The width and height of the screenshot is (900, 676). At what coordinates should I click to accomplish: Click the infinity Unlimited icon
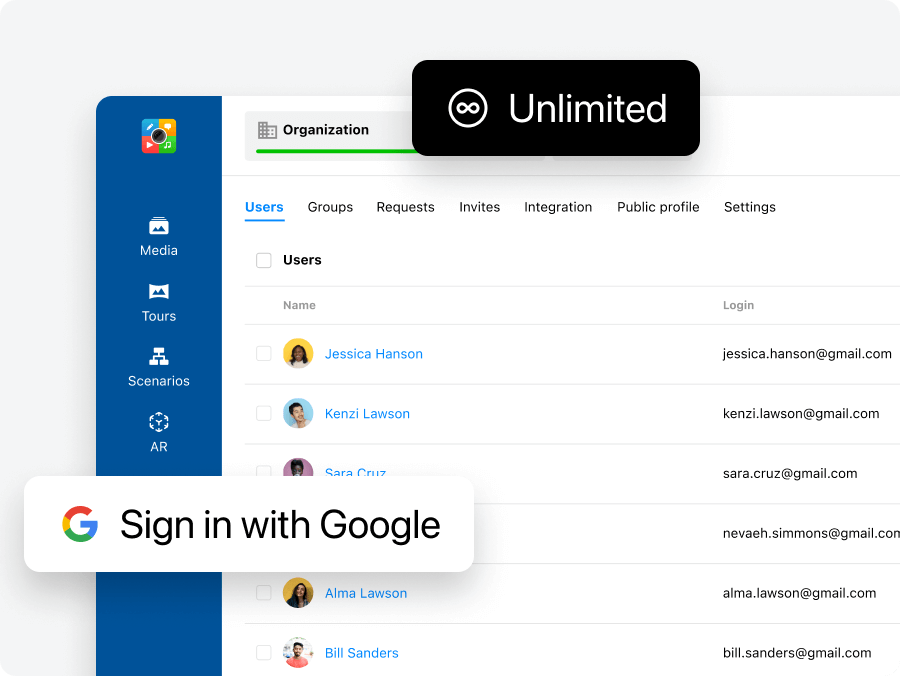point(468,108)
